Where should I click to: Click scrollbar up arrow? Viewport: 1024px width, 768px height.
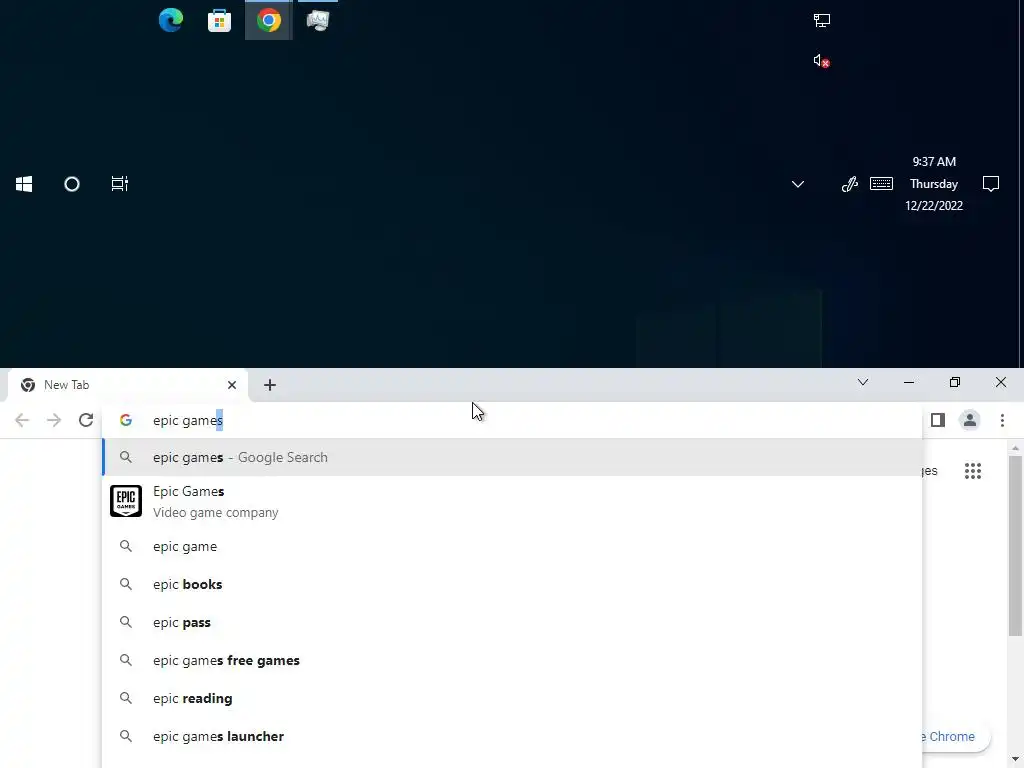pyautogui.click(x=1015, y=448)
